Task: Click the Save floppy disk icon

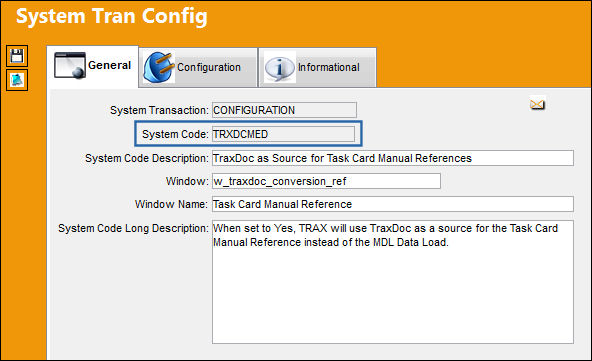Action: [17, 56]
